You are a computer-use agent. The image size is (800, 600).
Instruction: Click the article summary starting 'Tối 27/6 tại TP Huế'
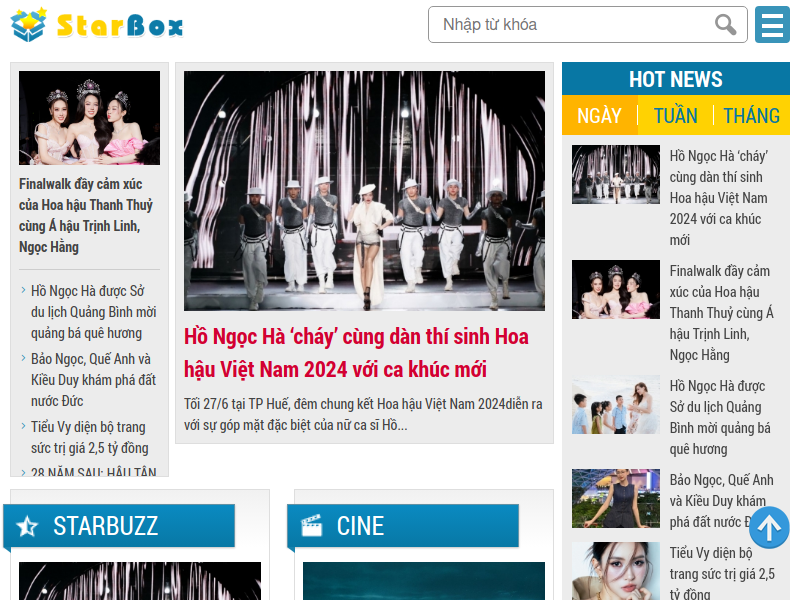tap(363, 414)
